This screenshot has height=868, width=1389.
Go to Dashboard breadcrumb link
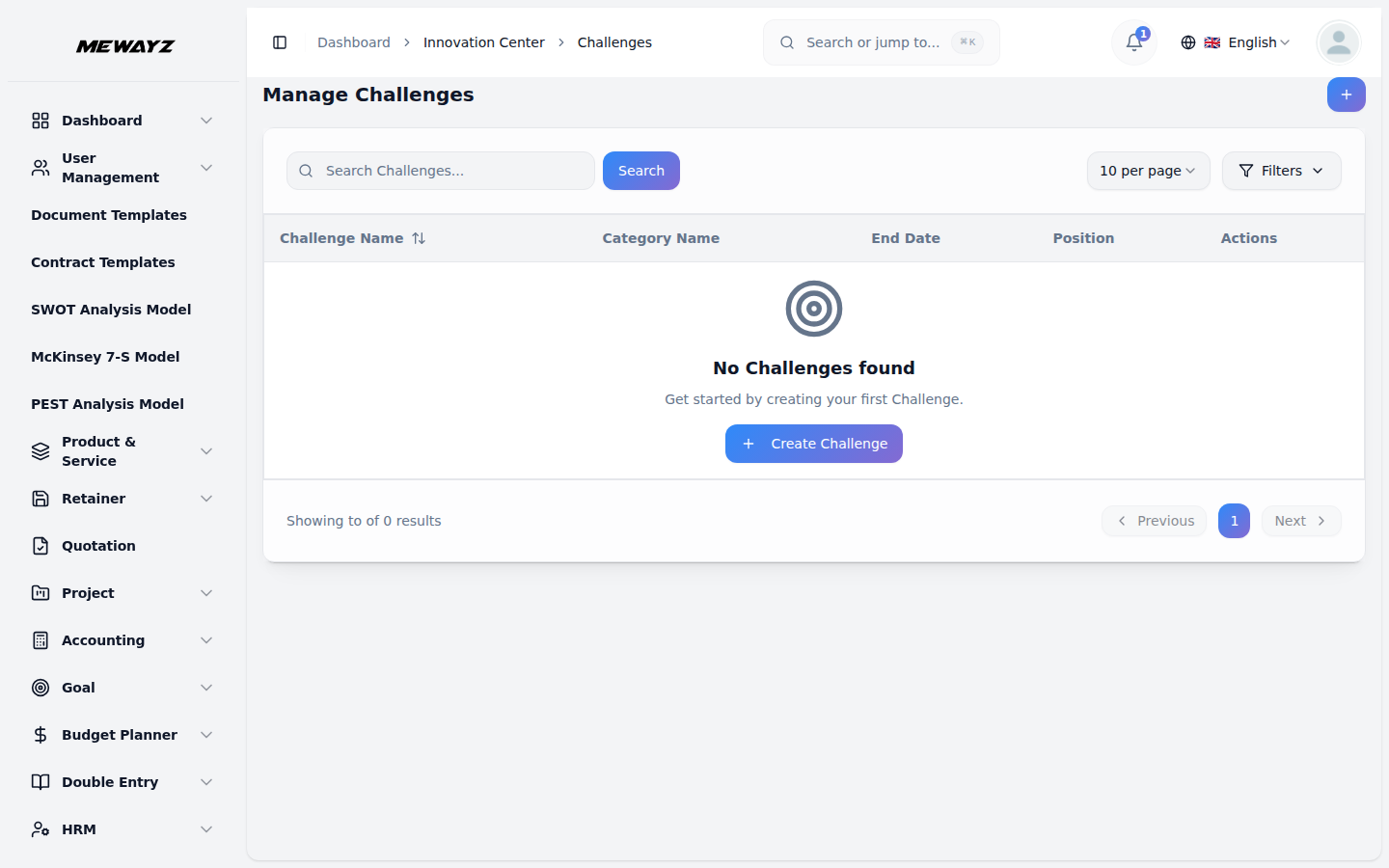pyautogui.click(x=354, y=42)
